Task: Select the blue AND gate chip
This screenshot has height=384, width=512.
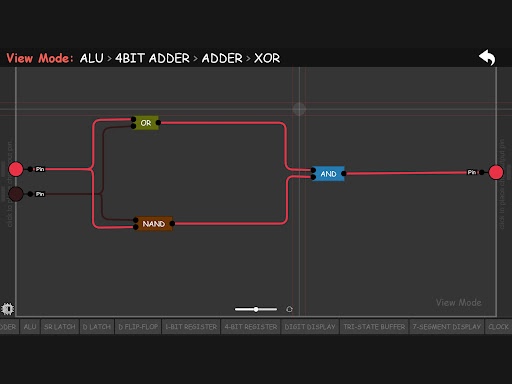Action: 328,174
